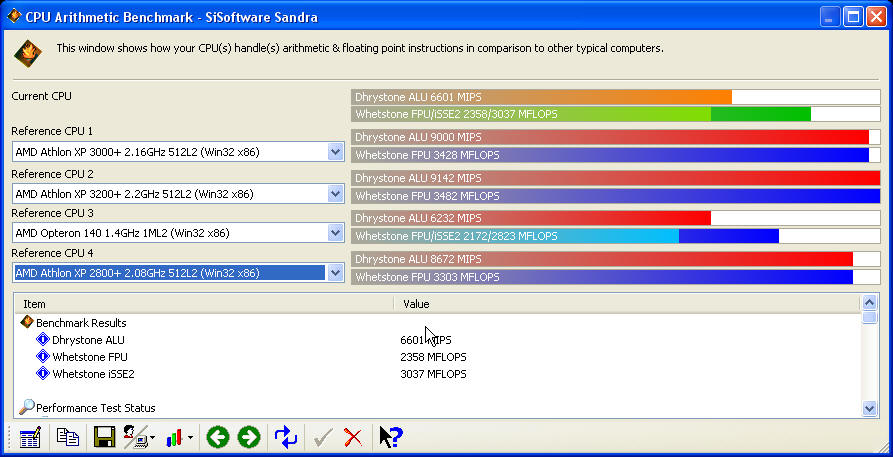Click the Current CPU label

tap(42, 96)
